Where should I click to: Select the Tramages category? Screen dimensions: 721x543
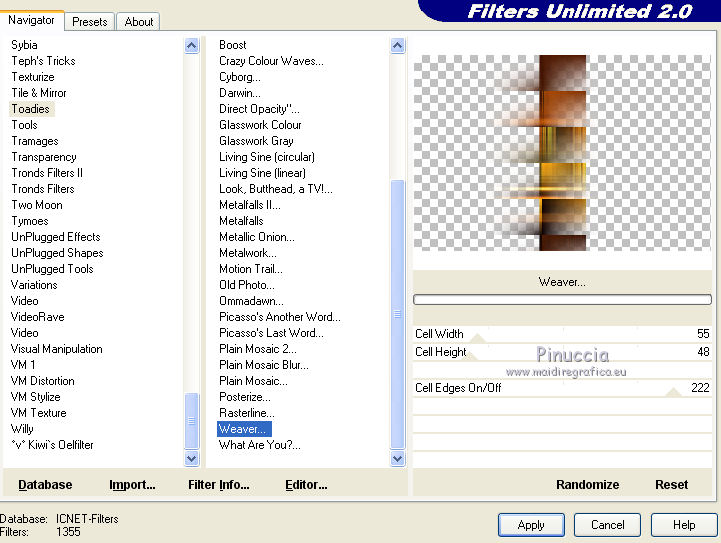pyautogui.click(x=34, y=141)
